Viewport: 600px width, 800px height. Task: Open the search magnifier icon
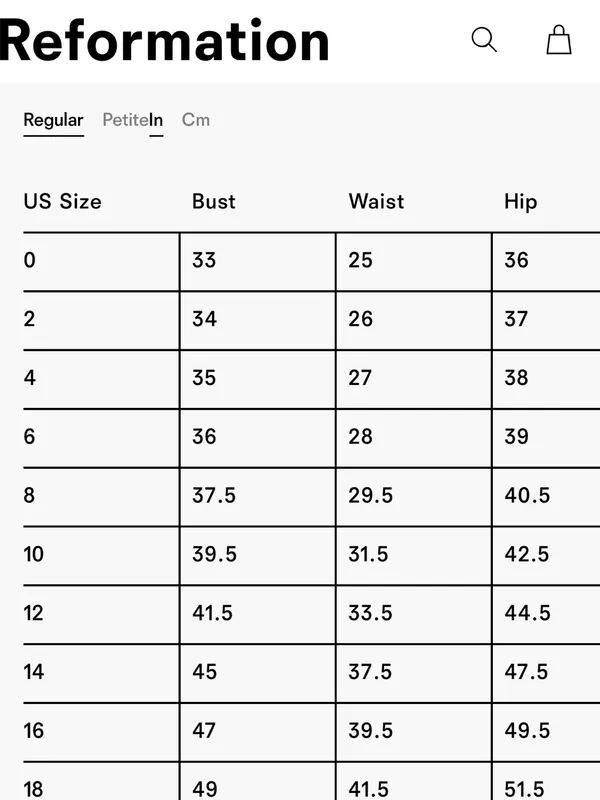tap(484, 40)
